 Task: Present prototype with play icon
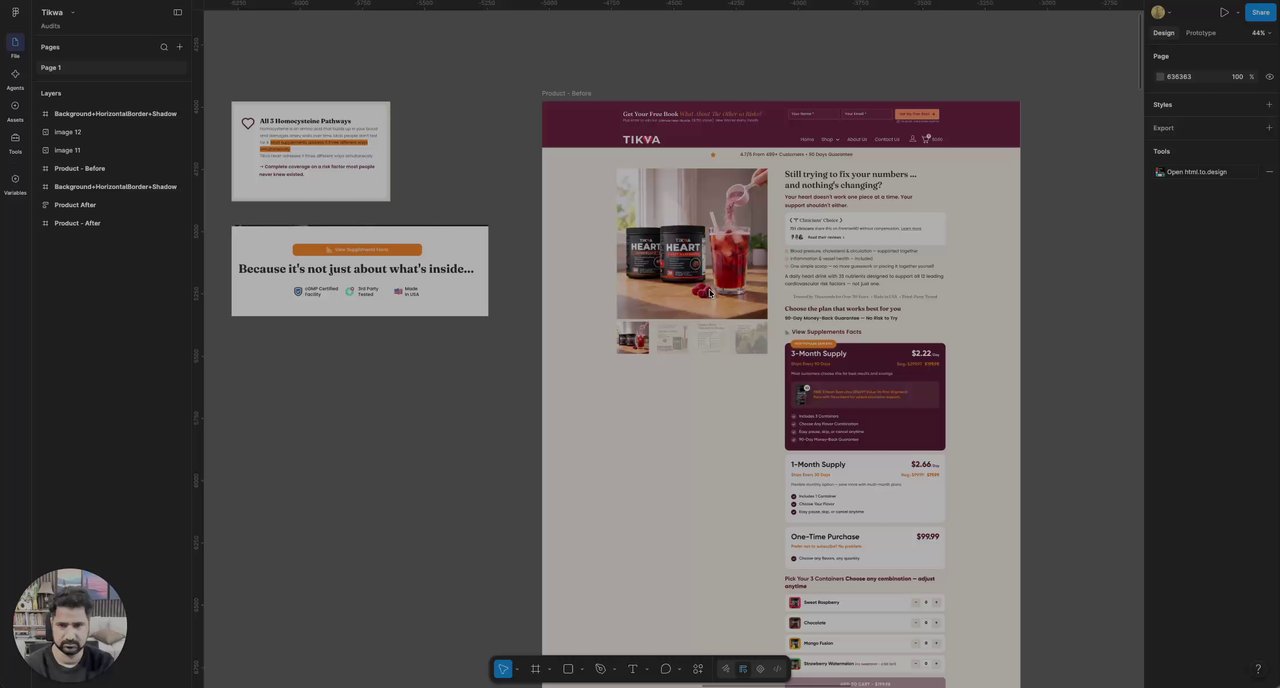[1224, 12]
